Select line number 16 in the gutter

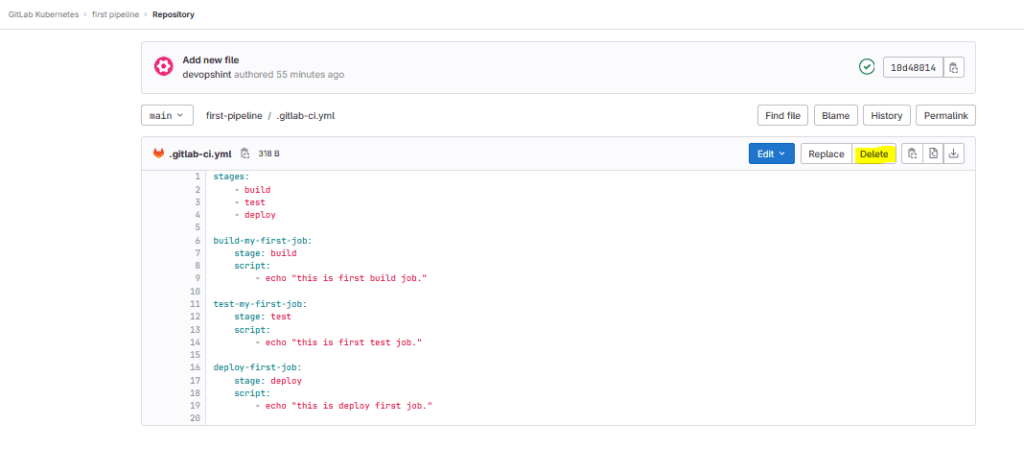click(195, 368)
